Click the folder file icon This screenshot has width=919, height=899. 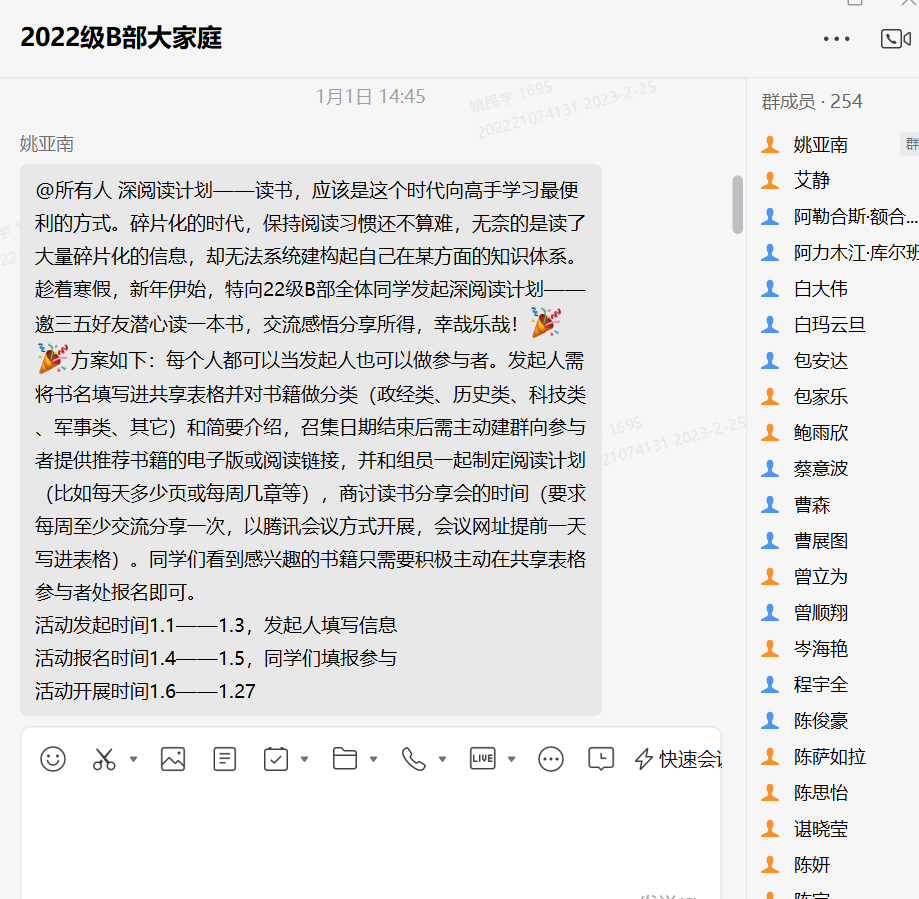(345, 759)
